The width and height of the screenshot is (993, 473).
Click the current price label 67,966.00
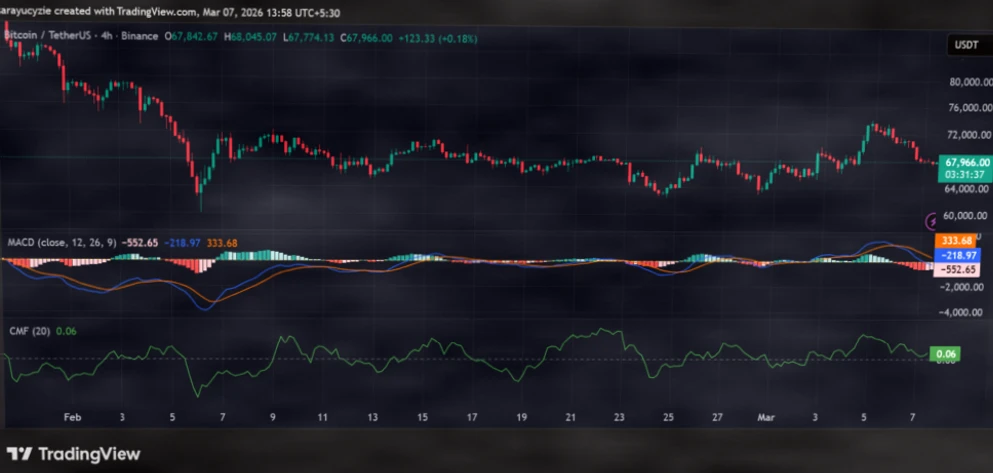tap(966, 161)
